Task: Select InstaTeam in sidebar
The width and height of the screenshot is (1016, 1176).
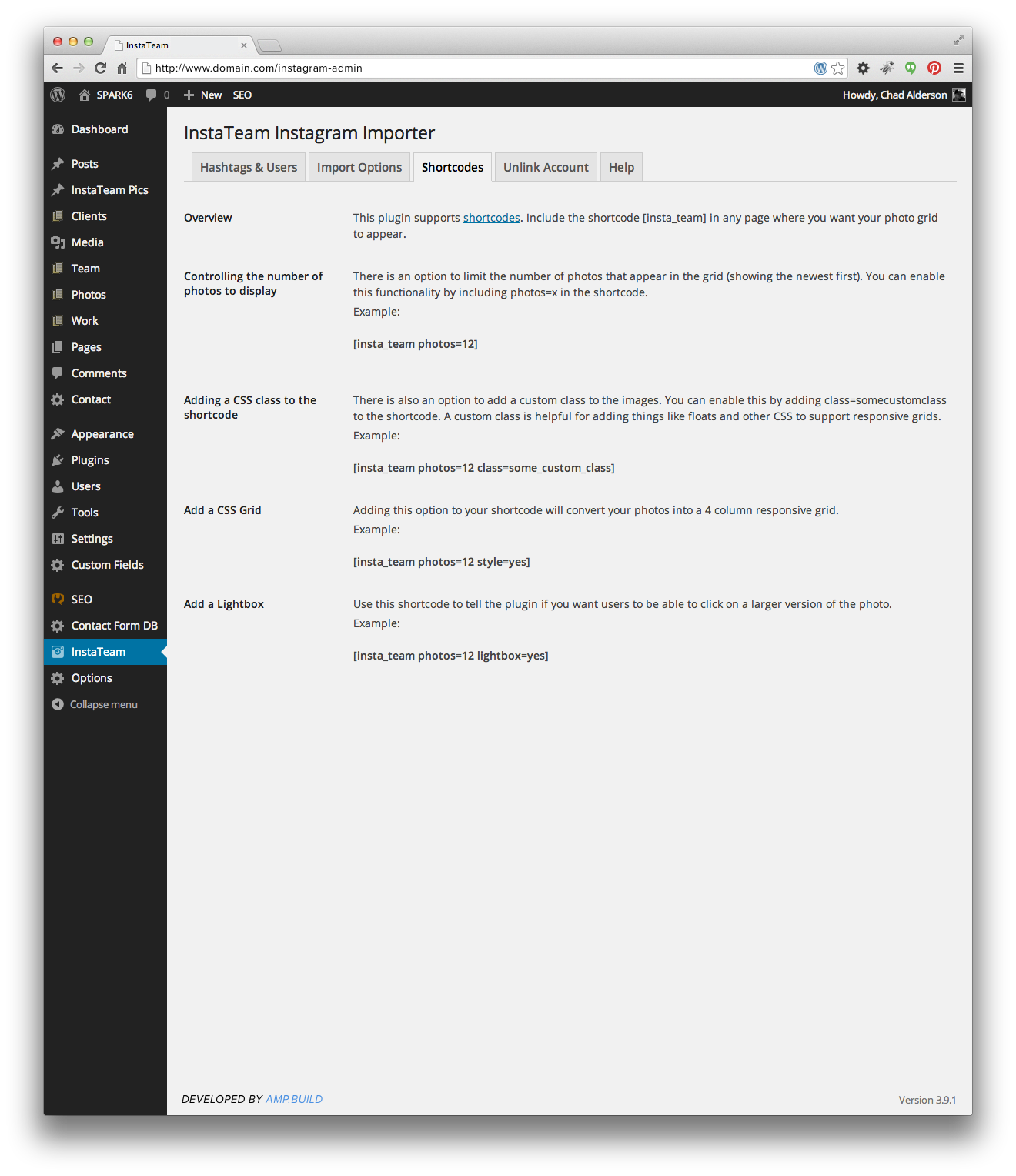Action: coord(105,652)
